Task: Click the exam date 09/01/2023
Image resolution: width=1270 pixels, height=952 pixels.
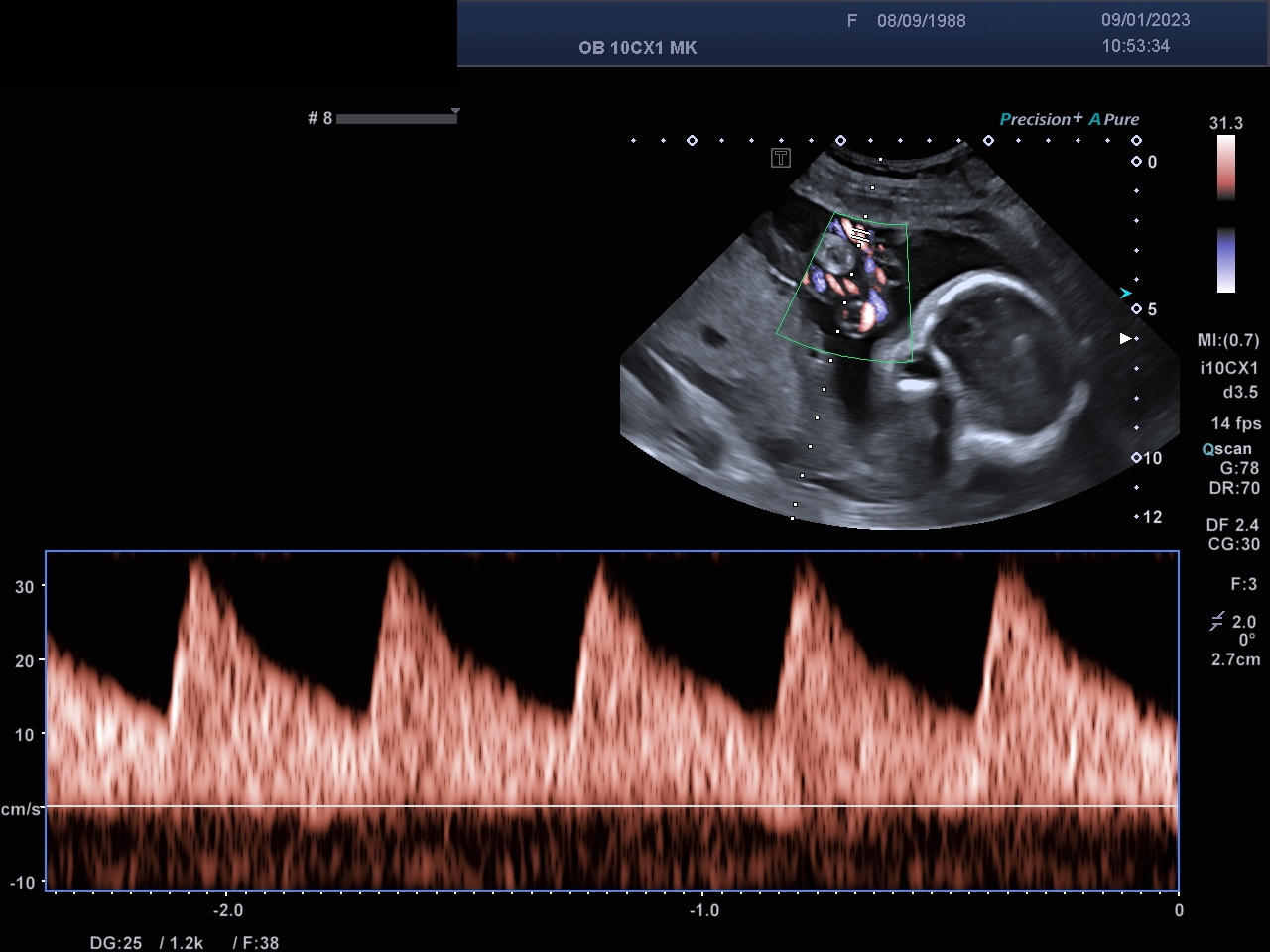Action: [x=1145, y=20]
